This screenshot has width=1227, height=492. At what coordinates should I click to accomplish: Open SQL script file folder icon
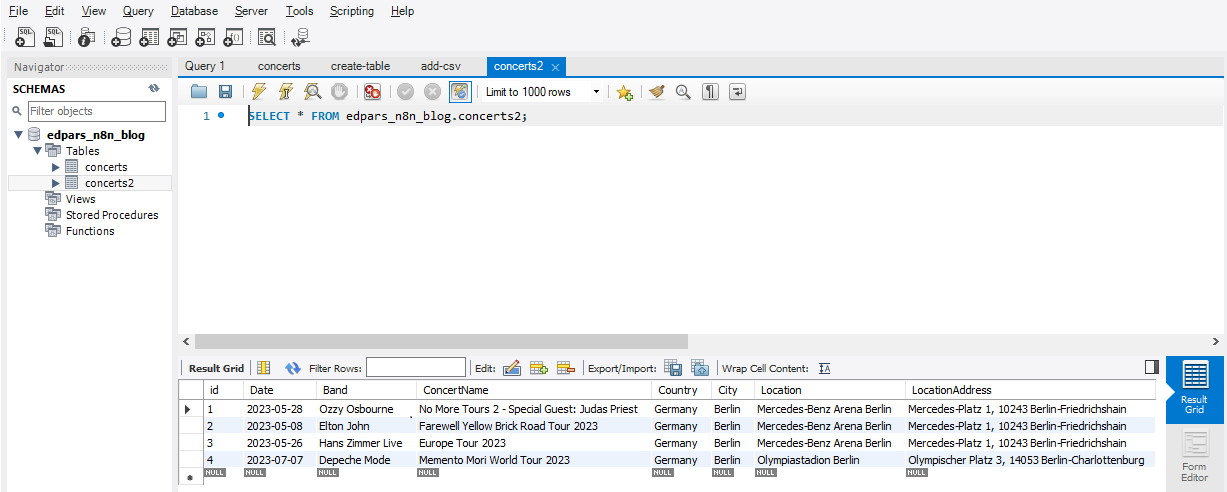(x=199, y=92)
